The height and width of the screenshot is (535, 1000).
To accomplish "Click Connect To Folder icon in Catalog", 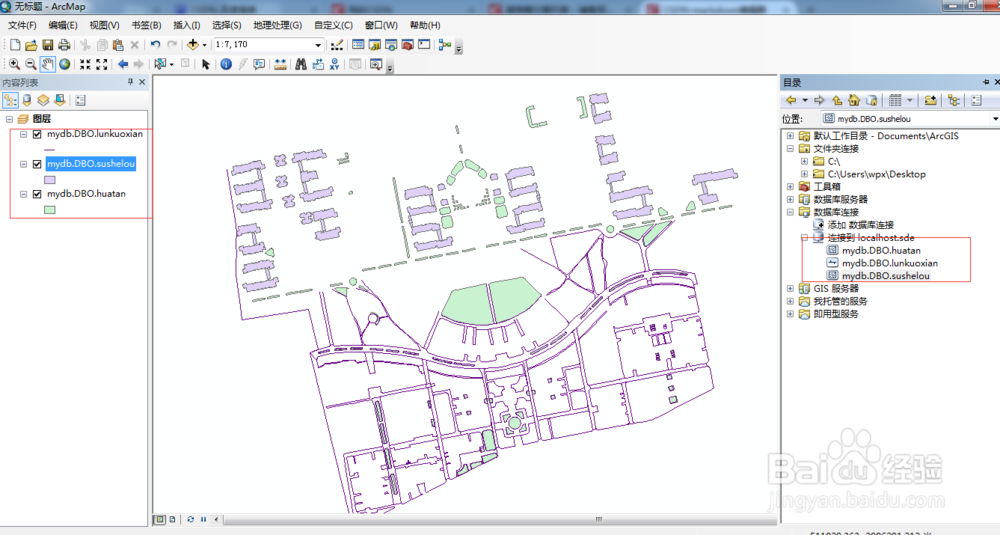I will click(x=930, y=100).
